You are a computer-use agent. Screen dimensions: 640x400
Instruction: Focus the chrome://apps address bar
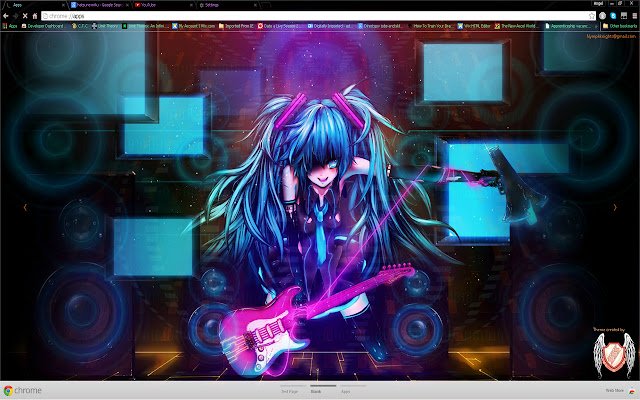(x=316, y=16)
